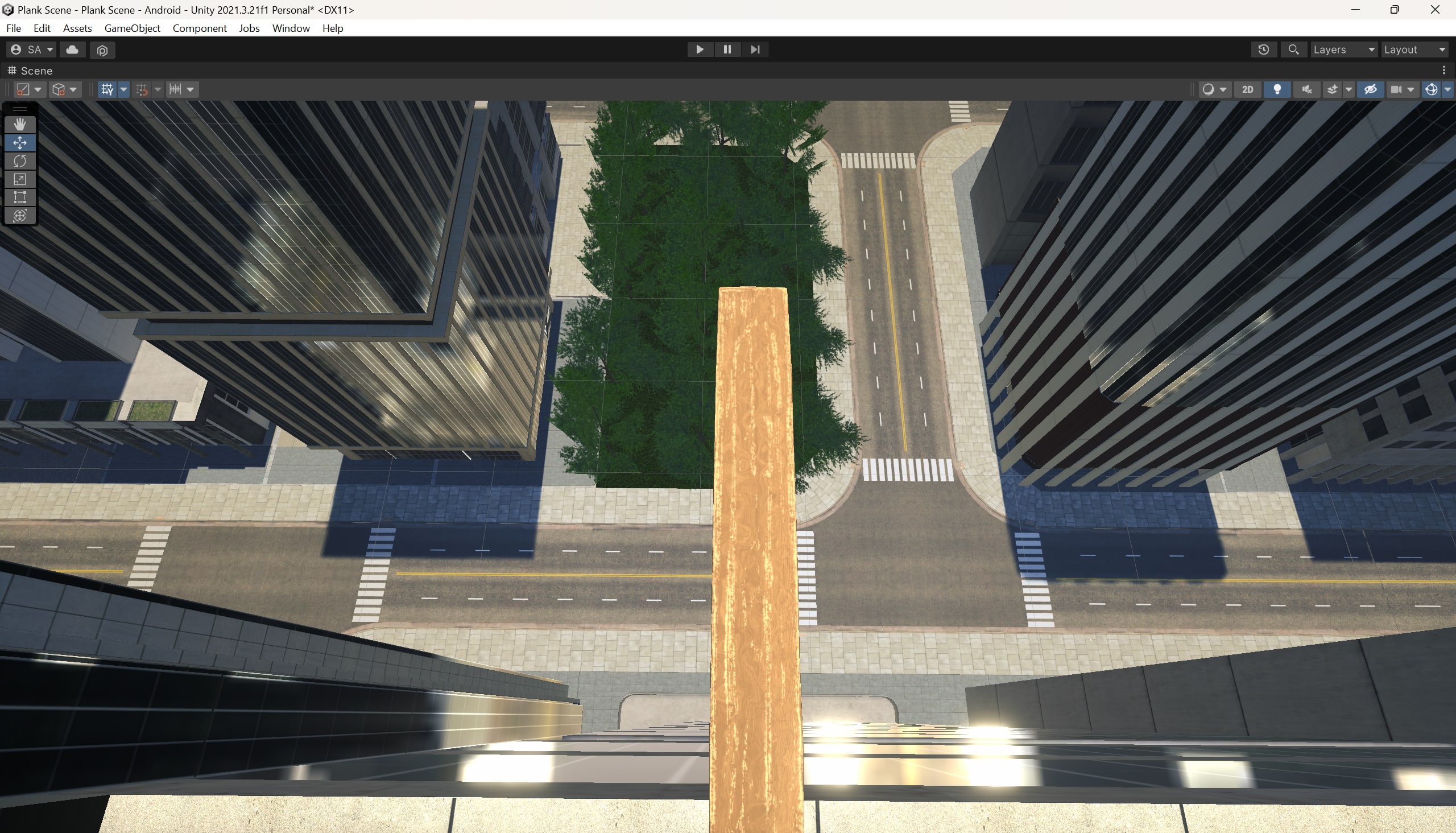Screen dimensions: 1456x833
Task: Select the Move tool
Action: coord(20,142)
